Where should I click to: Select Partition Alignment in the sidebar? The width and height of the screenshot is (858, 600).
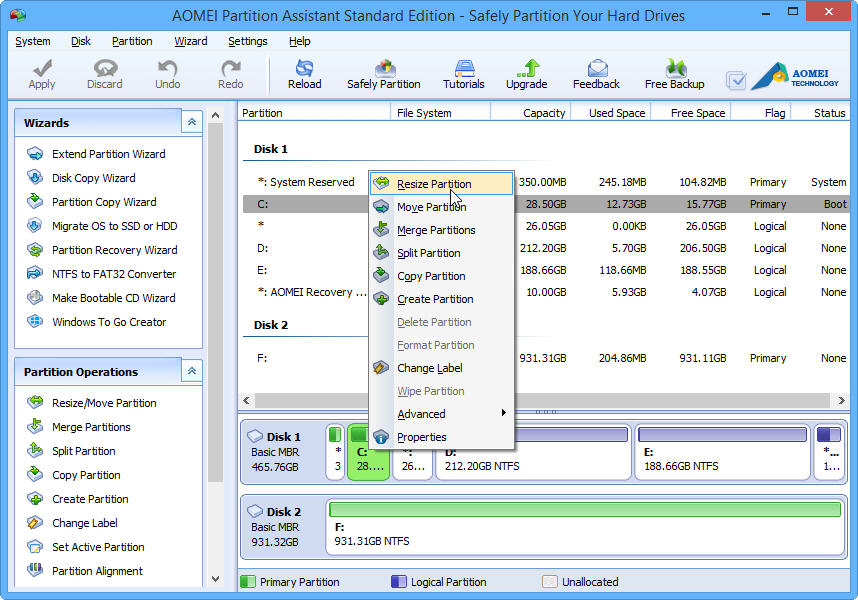click(97, 572)
